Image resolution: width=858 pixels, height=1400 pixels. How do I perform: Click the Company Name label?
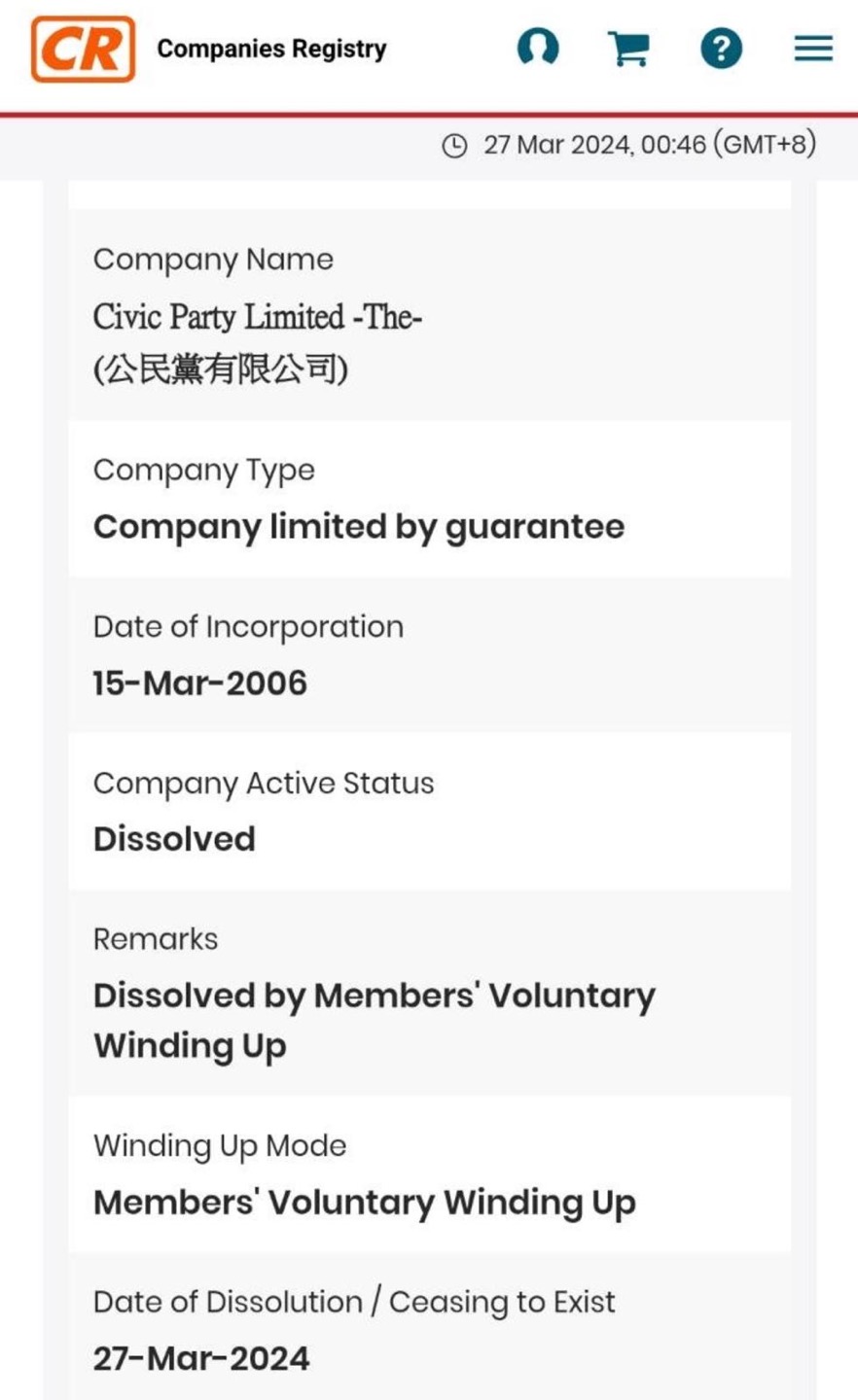[x=213, y=260]
